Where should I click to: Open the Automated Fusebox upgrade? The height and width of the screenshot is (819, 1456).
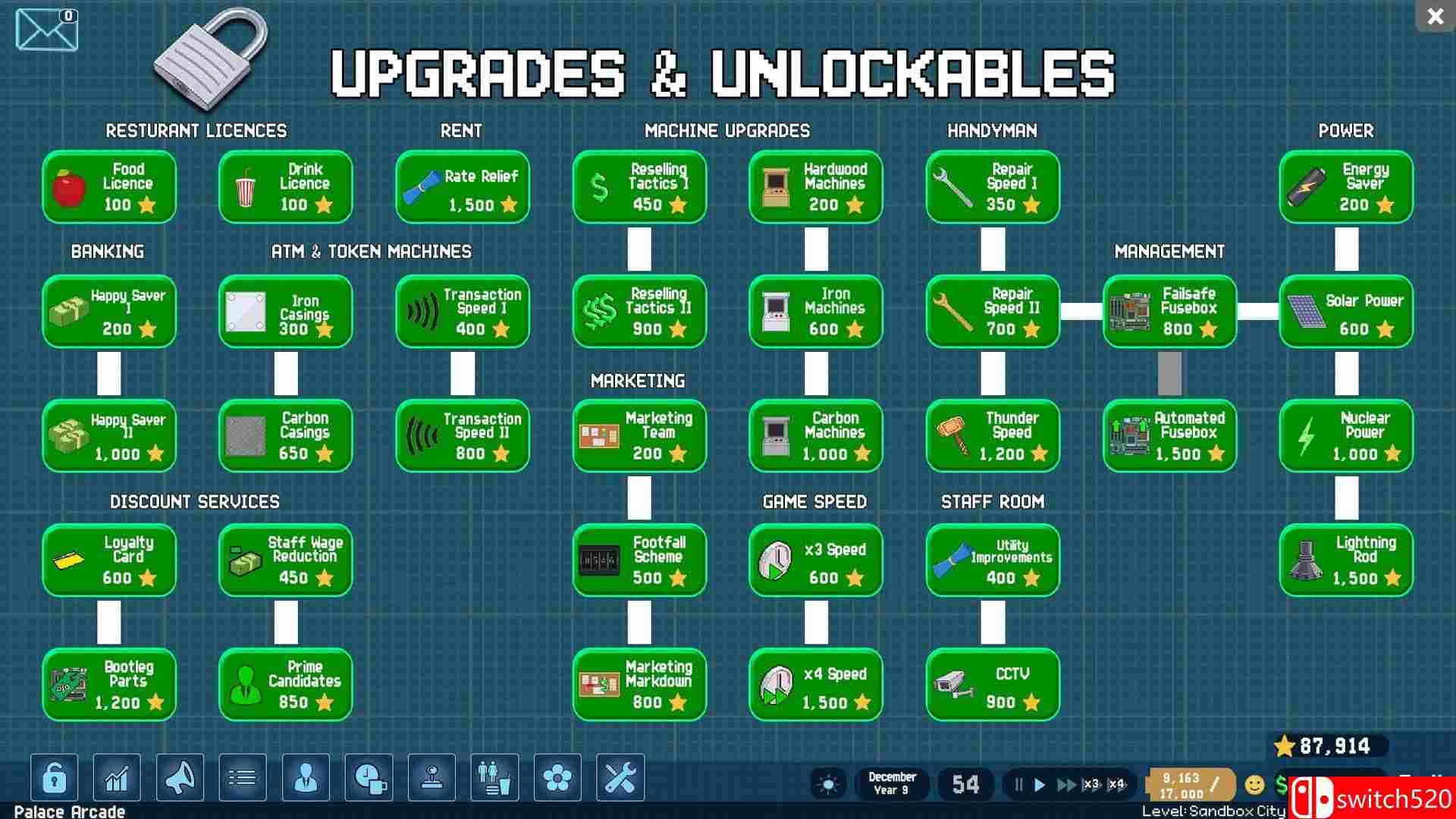pyautogui.click(x=1170, y=435)
